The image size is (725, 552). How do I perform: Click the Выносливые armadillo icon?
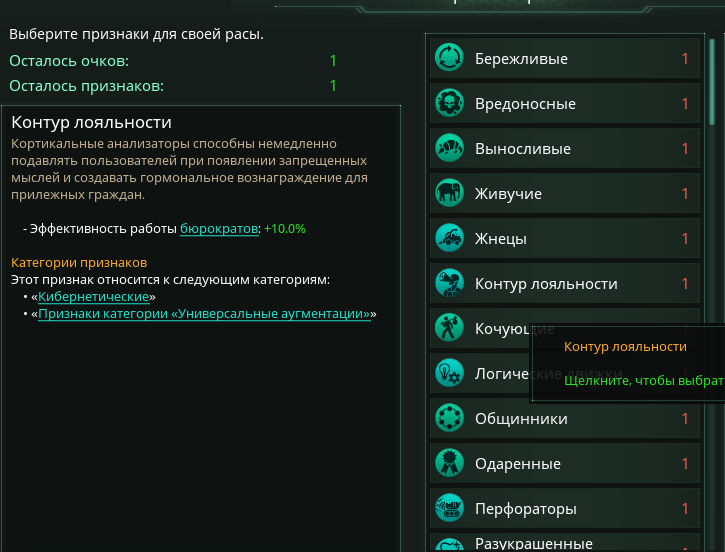tap(449, 148)
